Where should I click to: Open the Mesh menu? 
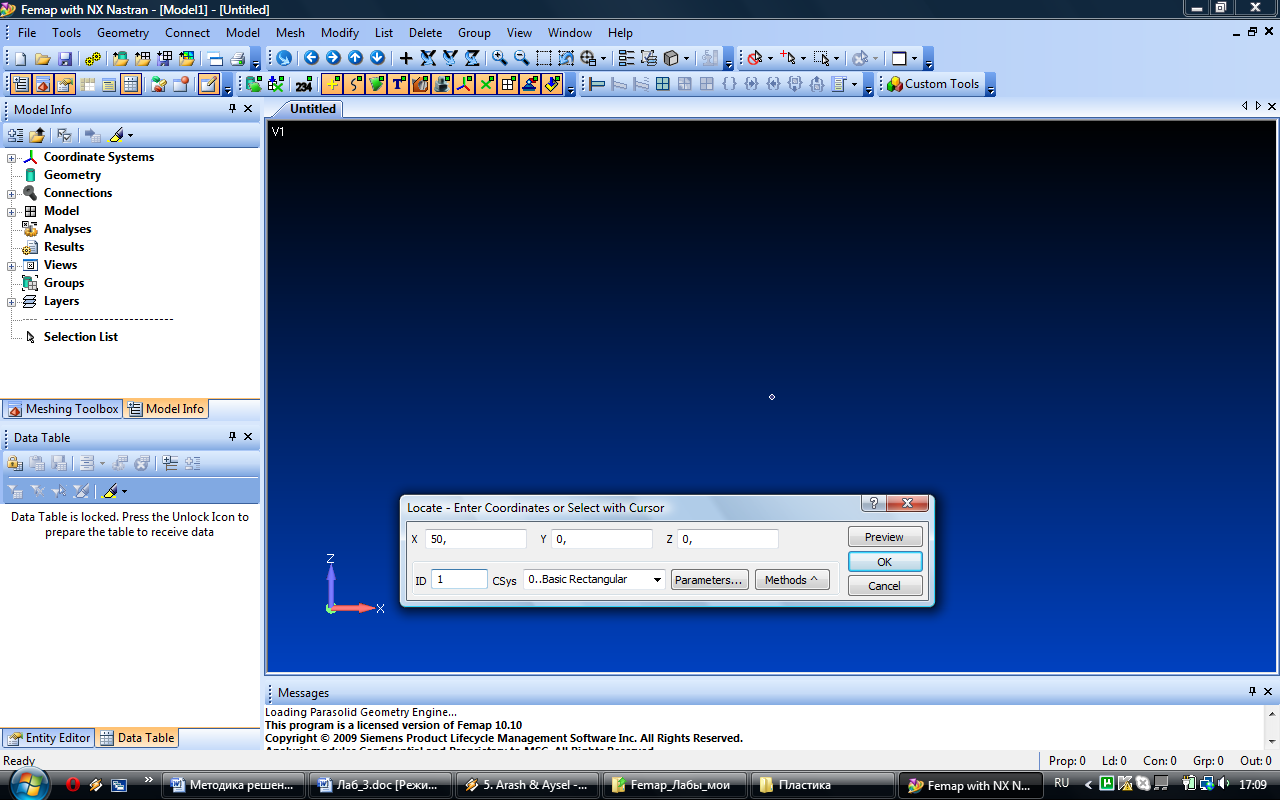(290, 33)
